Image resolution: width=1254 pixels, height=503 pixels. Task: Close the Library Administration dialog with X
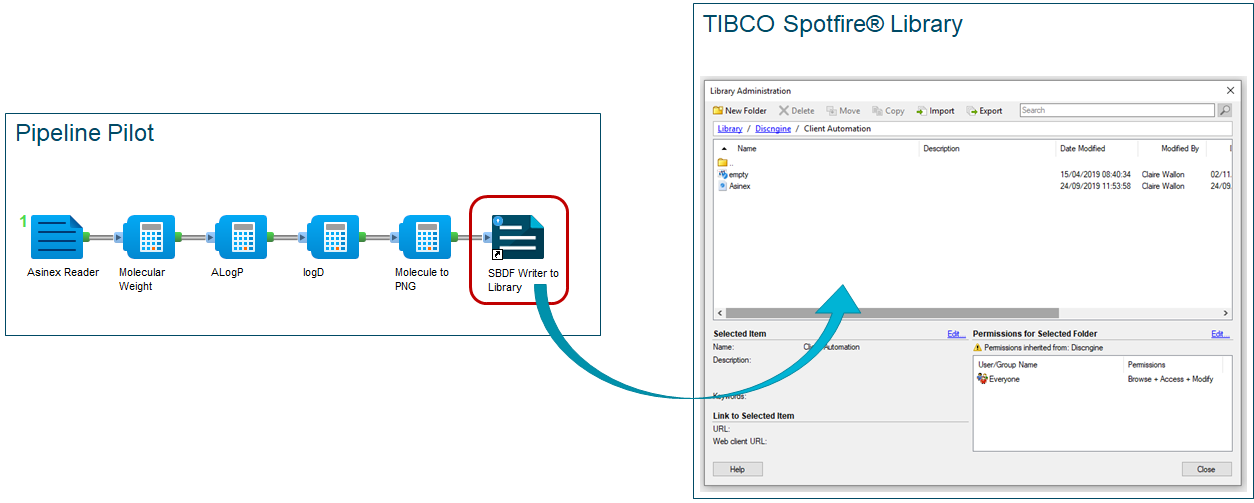[1229, 91]
